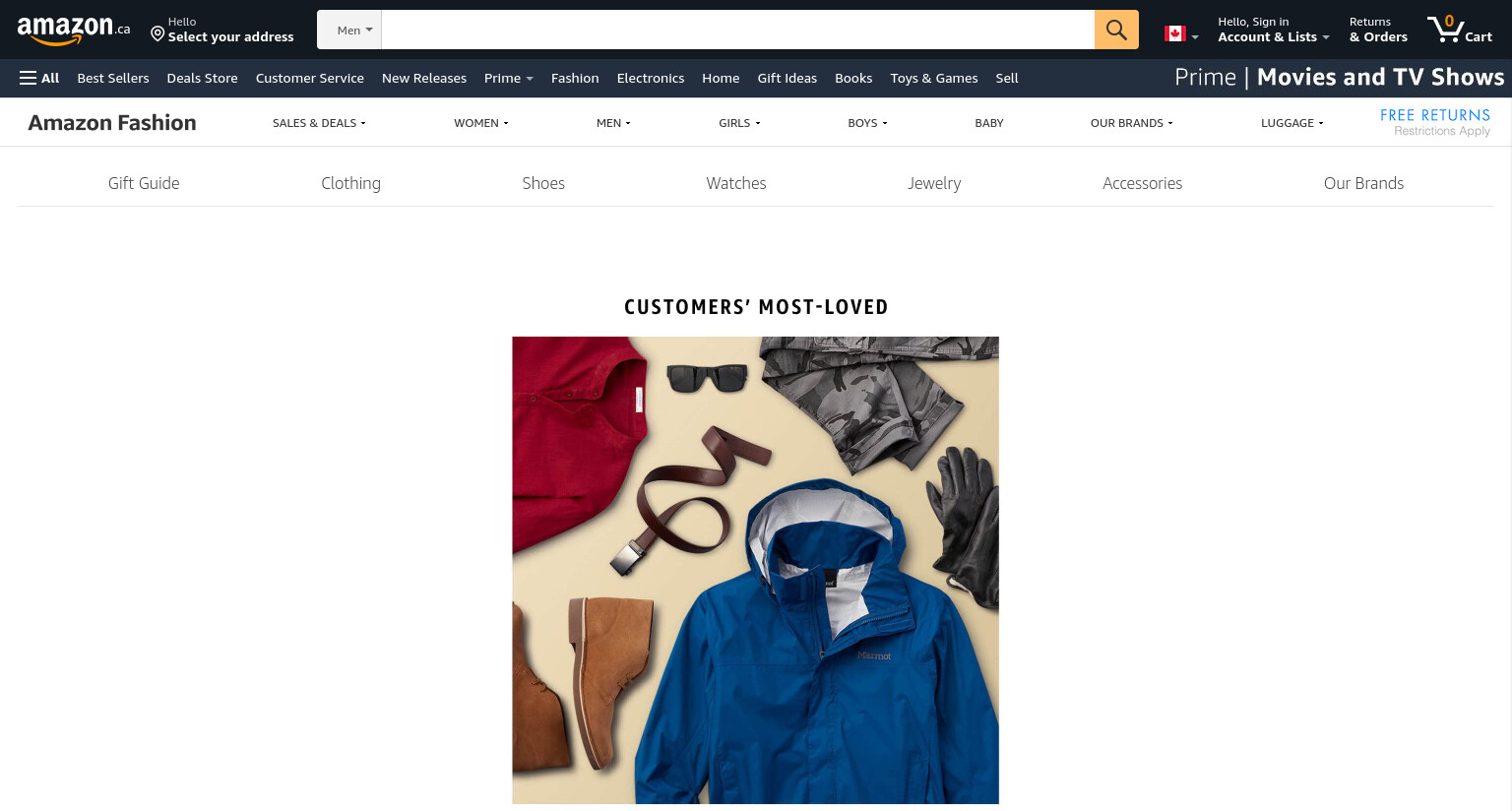The width and height of the screenshot is (1512, 811).
Task: Click the Prime Movies and TV Shows banner
Action: [1339, 77]
